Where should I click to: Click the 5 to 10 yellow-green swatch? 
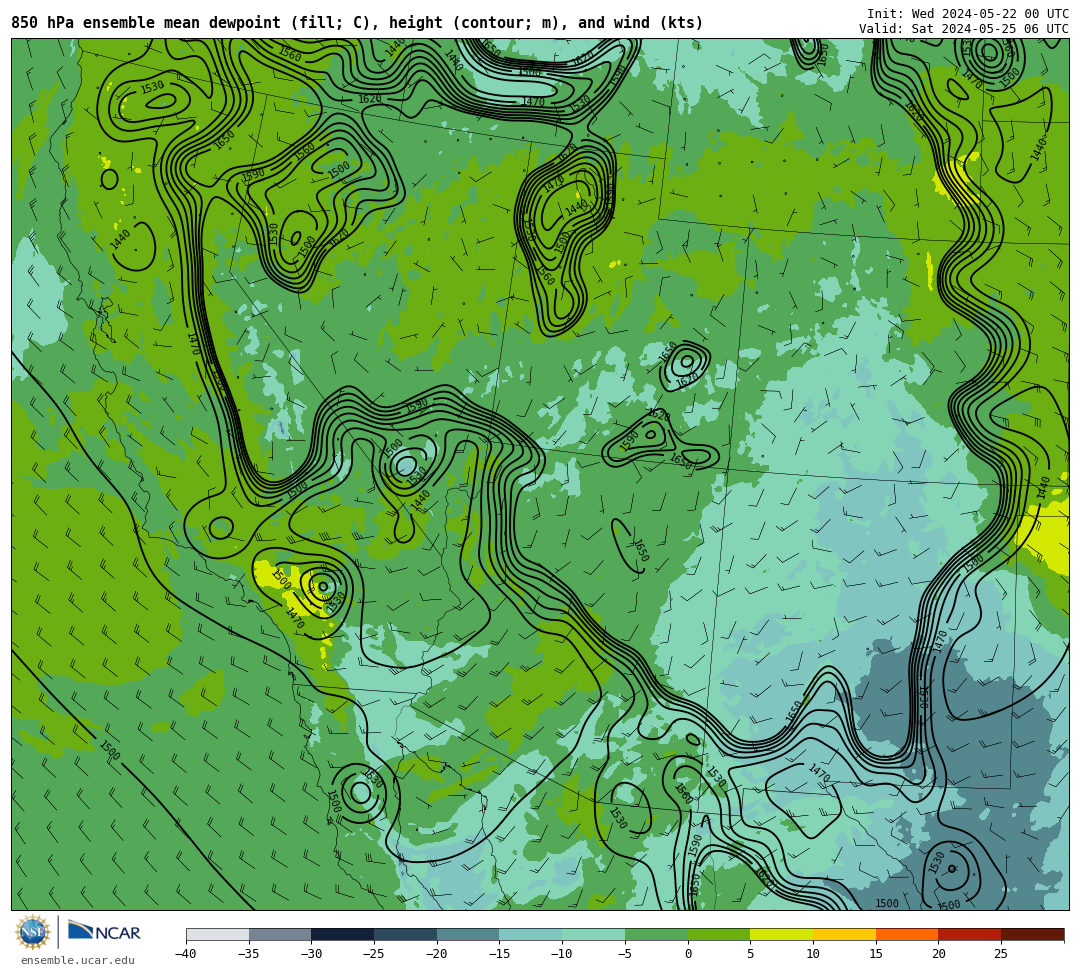782,934
